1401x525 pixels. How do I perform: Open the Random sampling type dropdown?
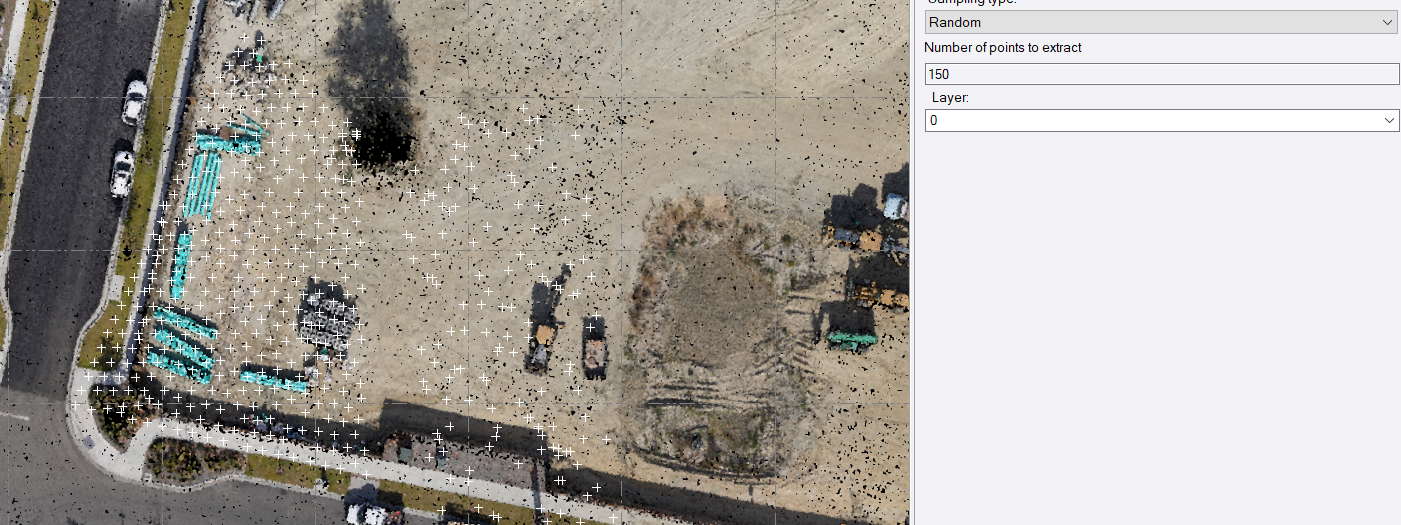(x=1160, y=22)
